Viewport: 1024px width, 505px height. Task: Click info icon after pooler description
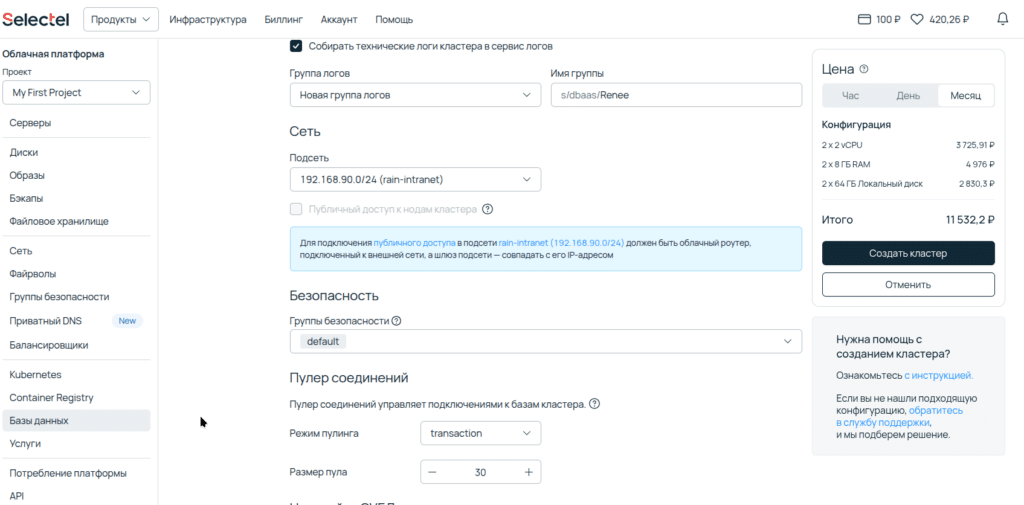tap(594, 404)
